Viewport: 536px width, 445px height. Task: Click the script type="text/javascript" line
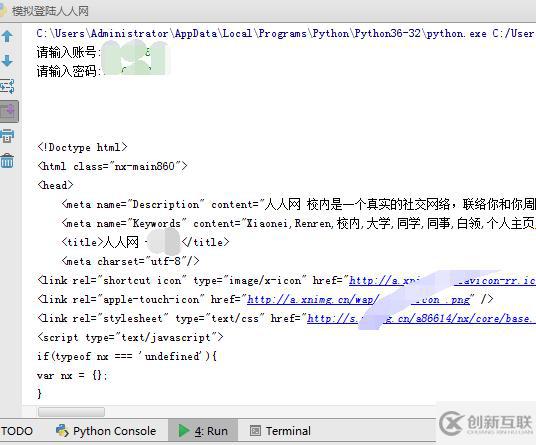coord(130,338)
